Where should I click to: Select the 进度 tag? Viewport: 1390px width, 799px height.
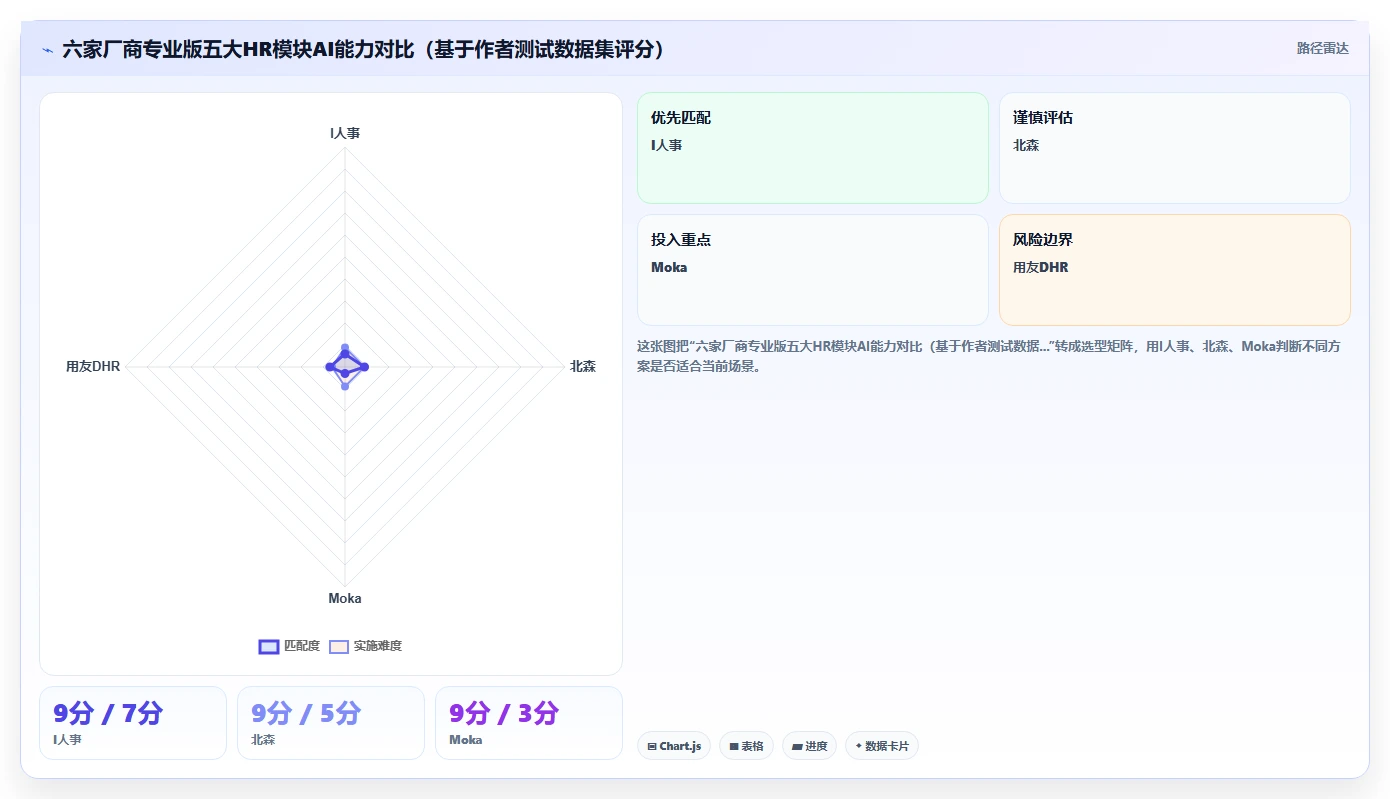pos(810,746)
